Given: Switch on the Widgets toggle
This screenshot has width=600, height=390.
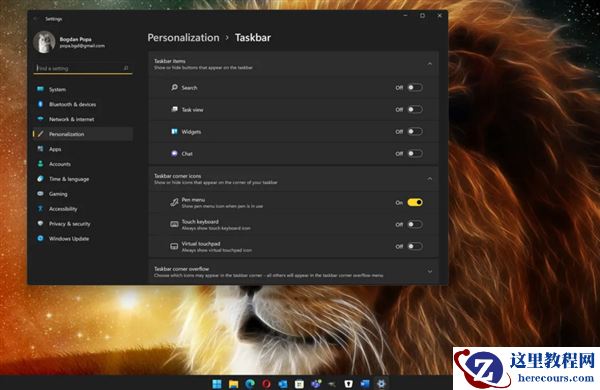Looking at the screenshot, I should (x=415, y=132).
